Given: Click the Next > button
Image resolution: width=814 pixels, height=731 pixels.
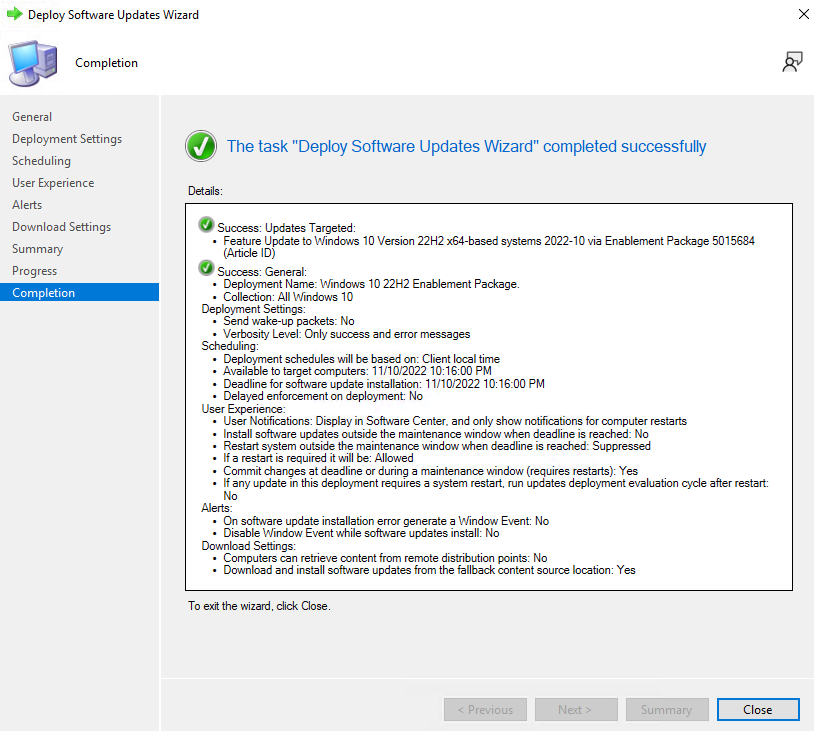Looking at the screenshot, I should [575, 709].
